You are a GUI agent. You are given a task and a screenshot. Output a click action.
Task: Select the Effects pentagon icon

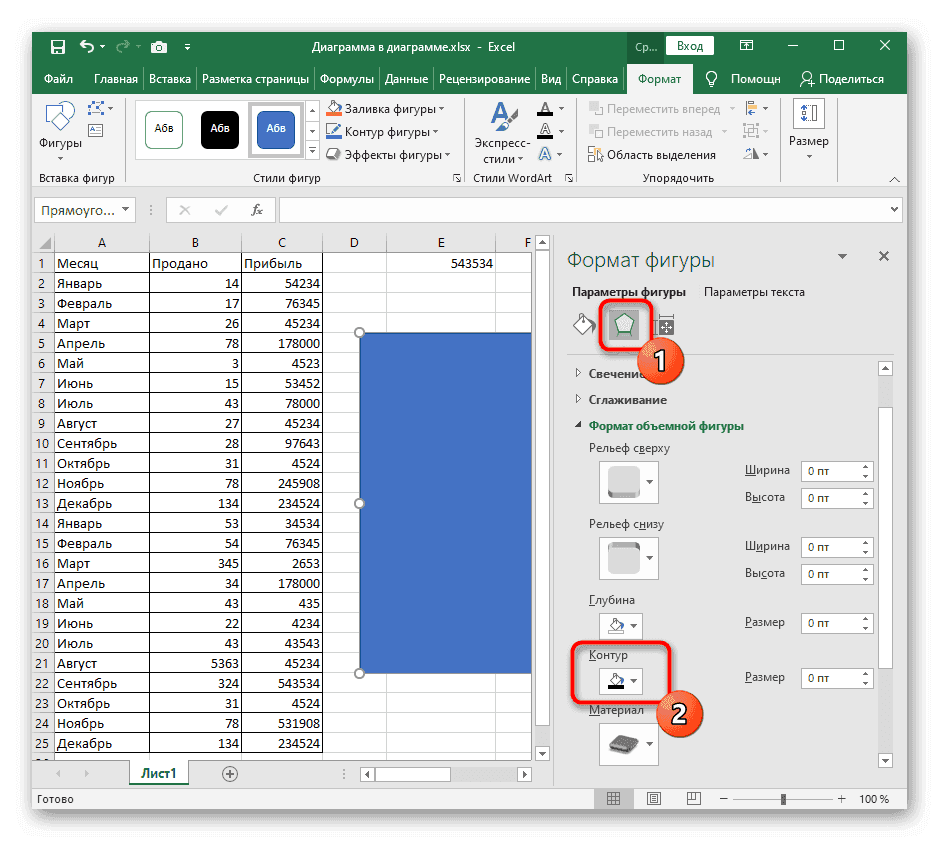coord(624,324)
